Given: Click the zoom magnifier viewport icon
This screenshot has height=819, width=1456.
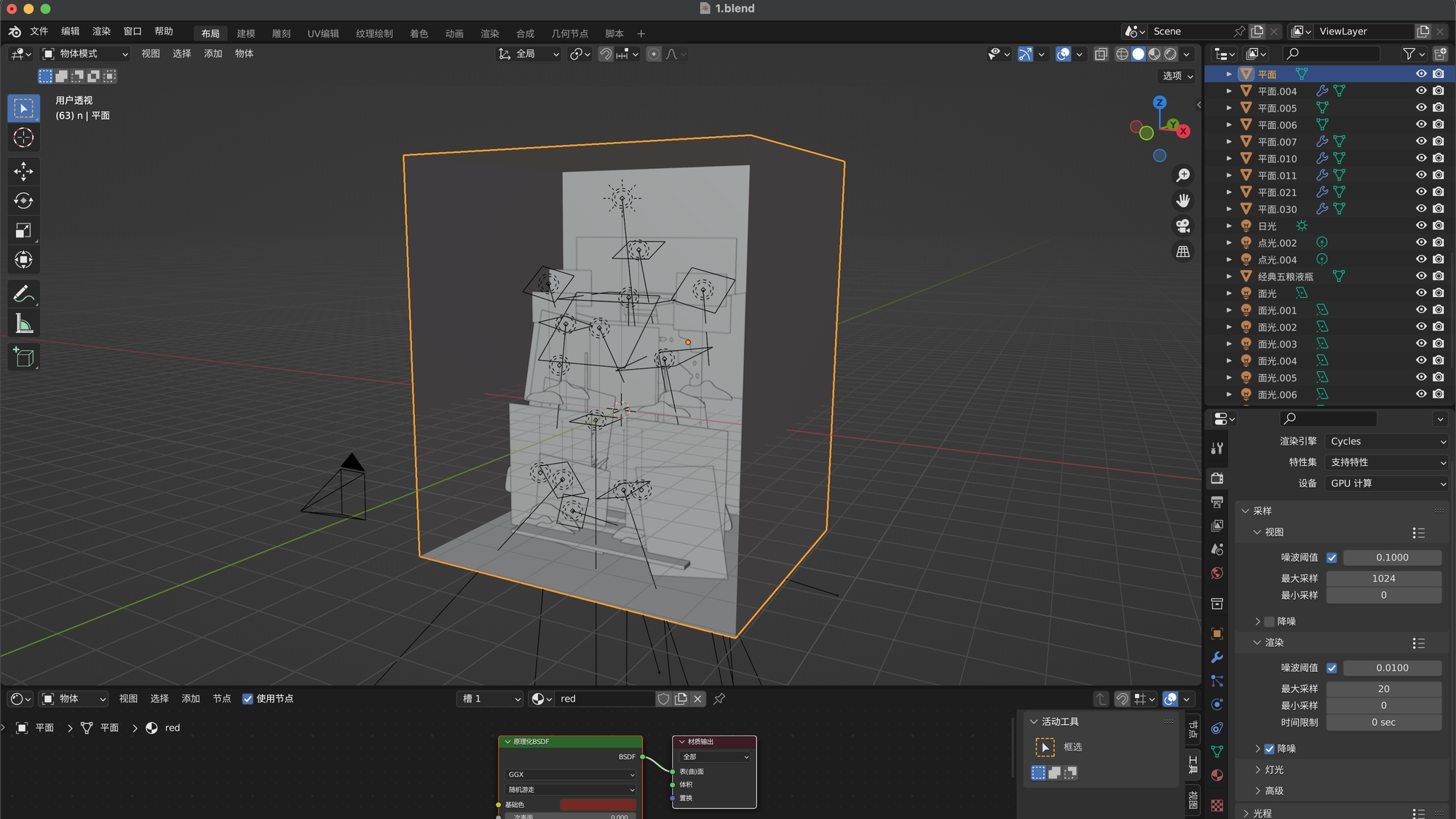Looking at the screenshot, I should pyautogui.click(x=1183, y=175).
